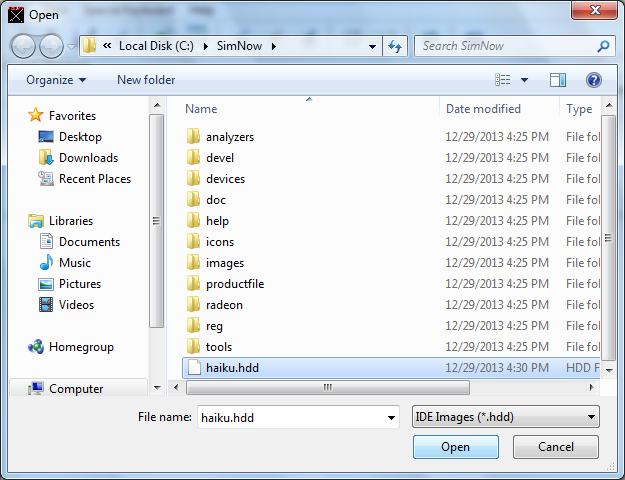
Task: Click horizontal scrollbar left arrow
Action: click(x=176, y=387)
